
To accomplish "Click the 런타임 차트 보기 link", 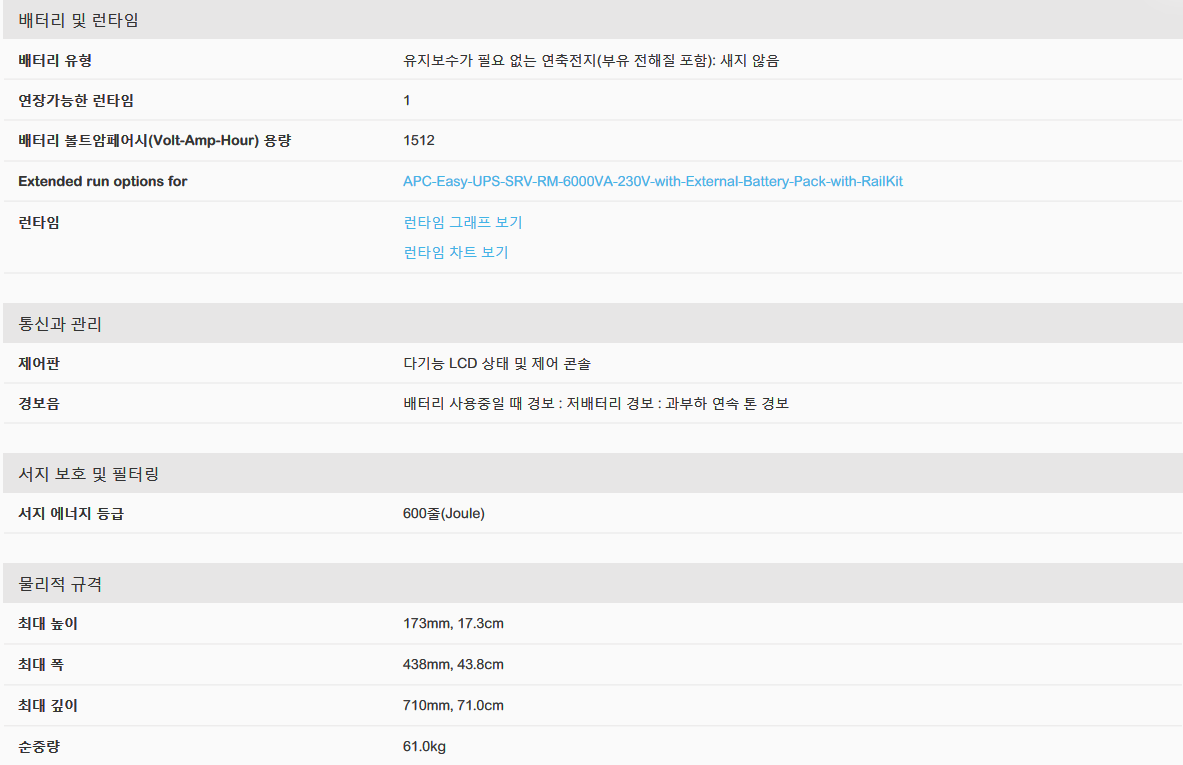I will [x=455, y=252].
